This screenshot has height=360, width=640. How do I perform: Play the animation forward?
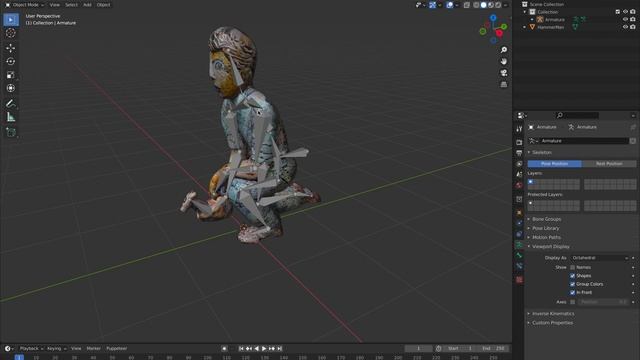pyautogui.click(x=264, y=349)
